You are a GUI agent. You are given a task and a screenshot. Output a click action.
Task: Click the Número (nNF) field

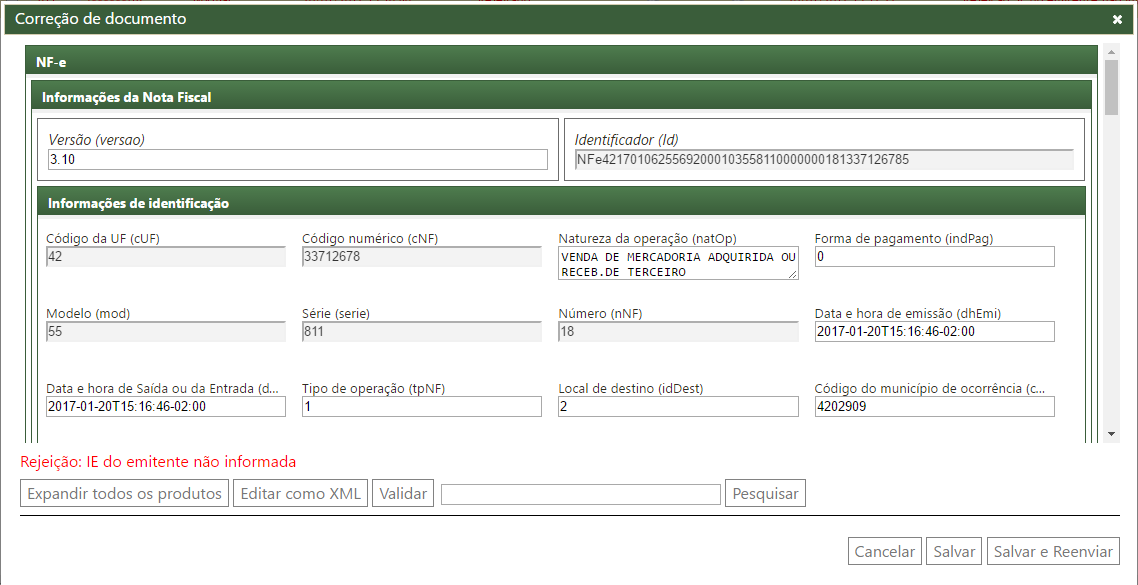(x=679, y=332)
